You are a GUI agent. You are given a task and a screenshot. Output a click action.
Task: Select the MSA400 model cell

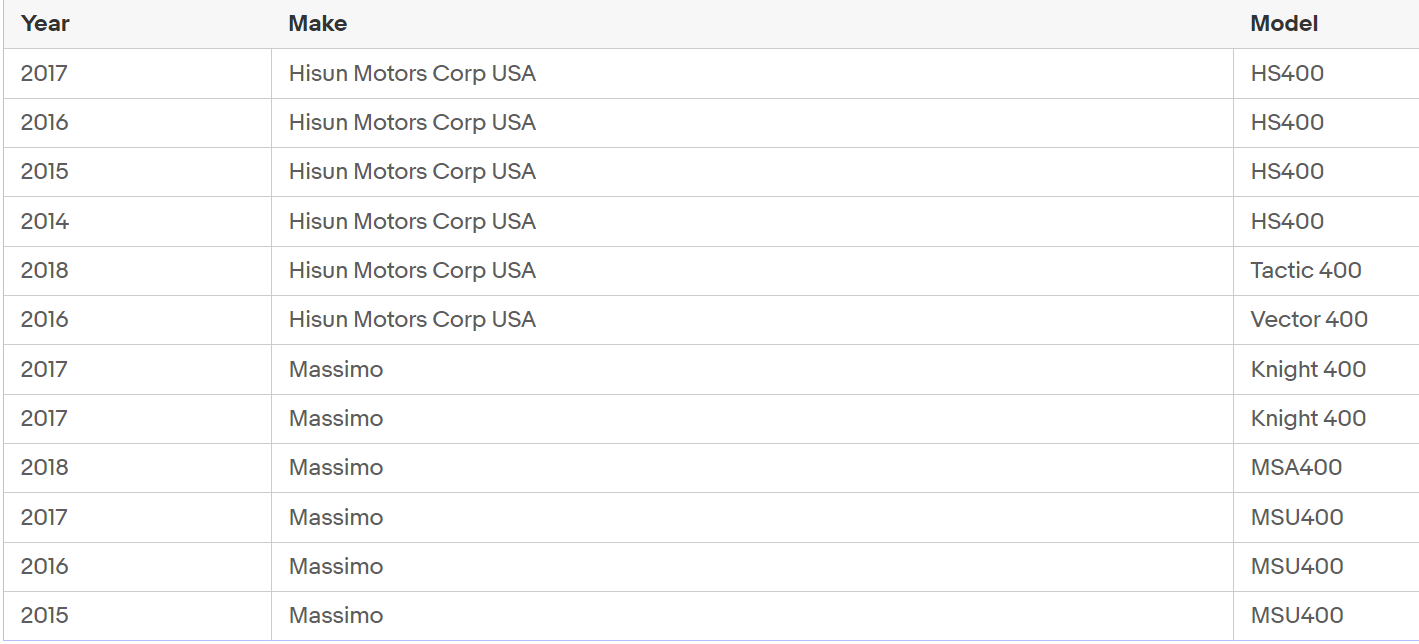(x=1296, y=467)
